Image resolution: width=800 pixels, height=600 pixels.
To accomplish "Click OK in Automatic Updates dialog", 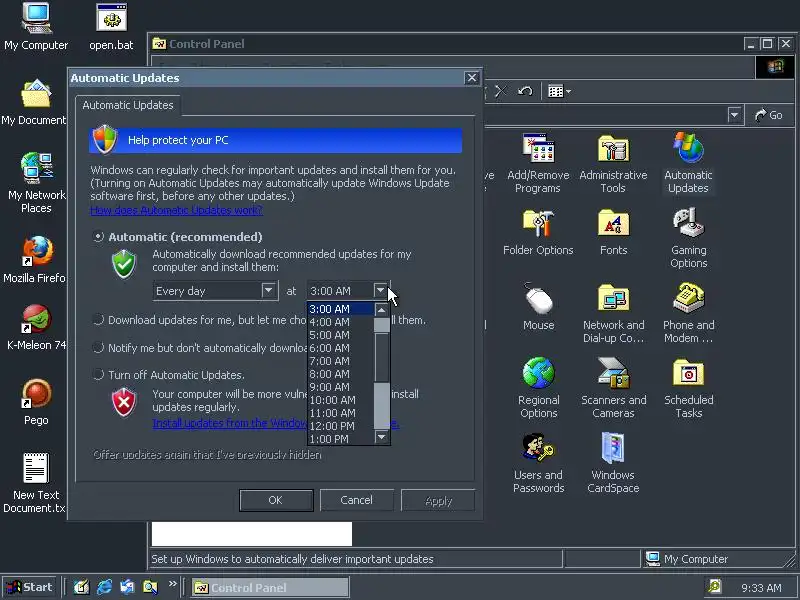I will 276,500.
